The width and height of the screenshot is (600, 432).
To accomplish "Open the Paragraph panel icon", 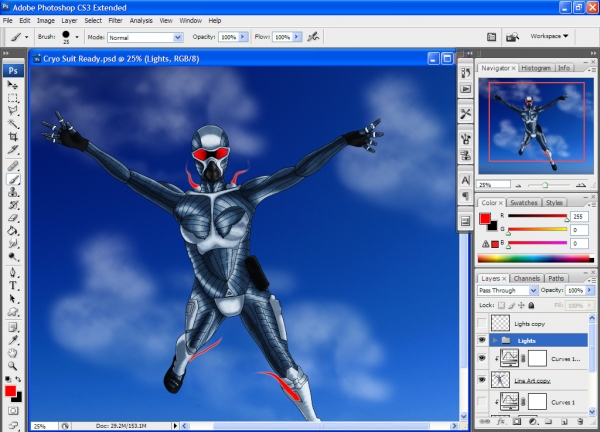I will [465, 196].
